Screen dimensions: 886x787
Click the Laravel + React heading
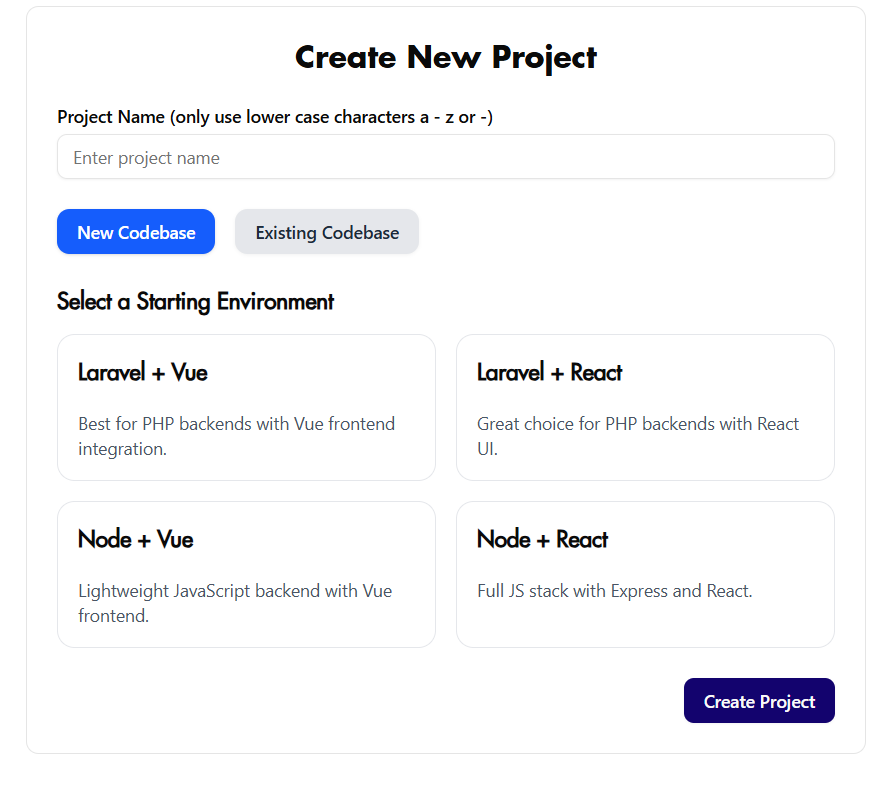[550, 372]
